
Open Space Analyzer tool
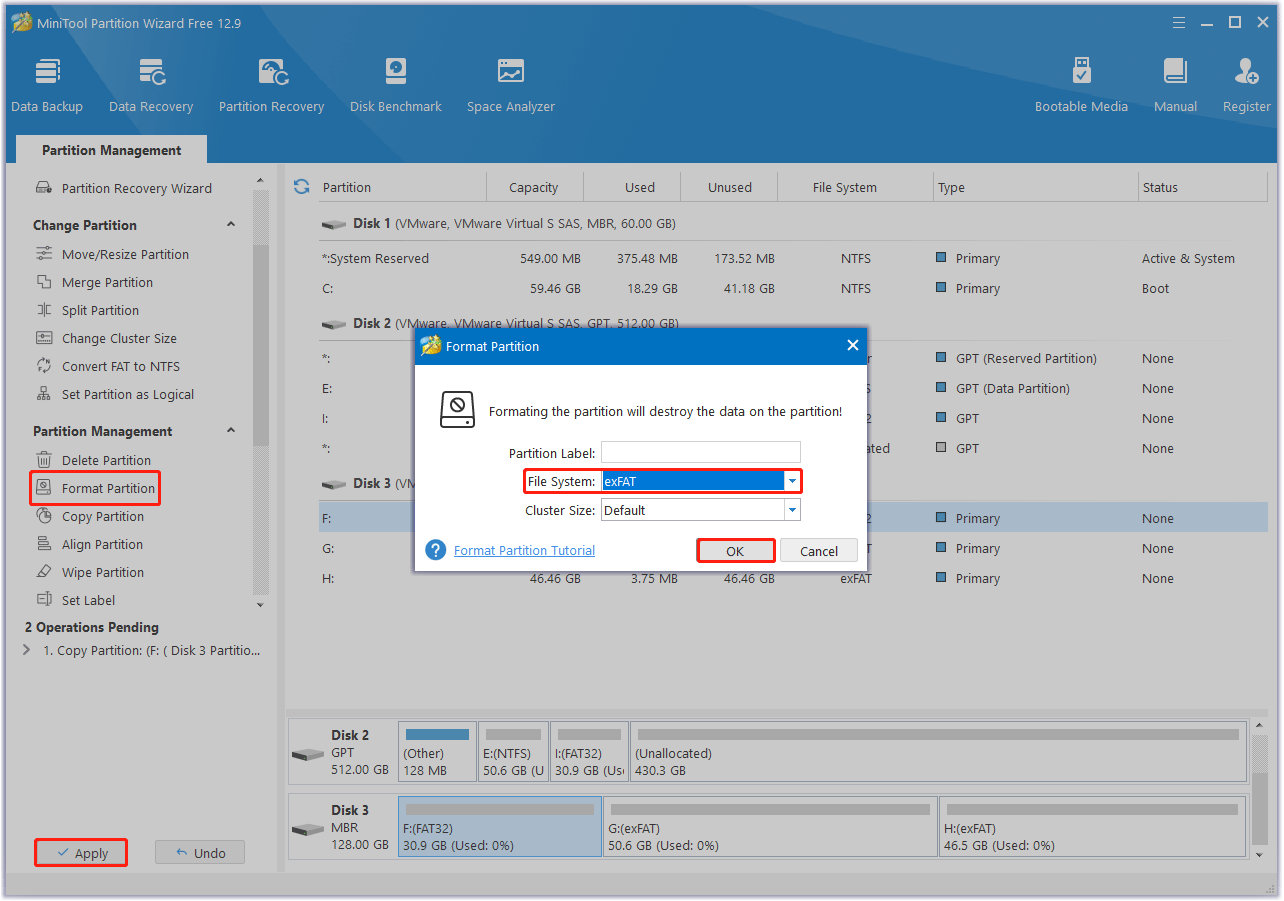pyautogui.click(x=511, y=86)
